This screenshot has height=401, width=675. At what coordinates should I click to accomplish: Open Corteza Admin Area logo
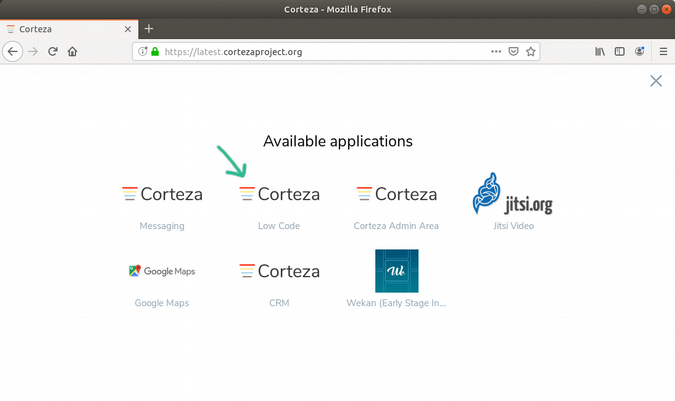coord(396,194)
